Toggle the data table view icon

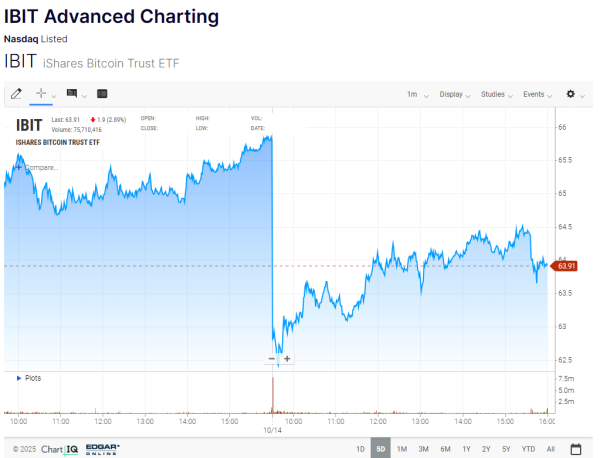pos(102,94)
